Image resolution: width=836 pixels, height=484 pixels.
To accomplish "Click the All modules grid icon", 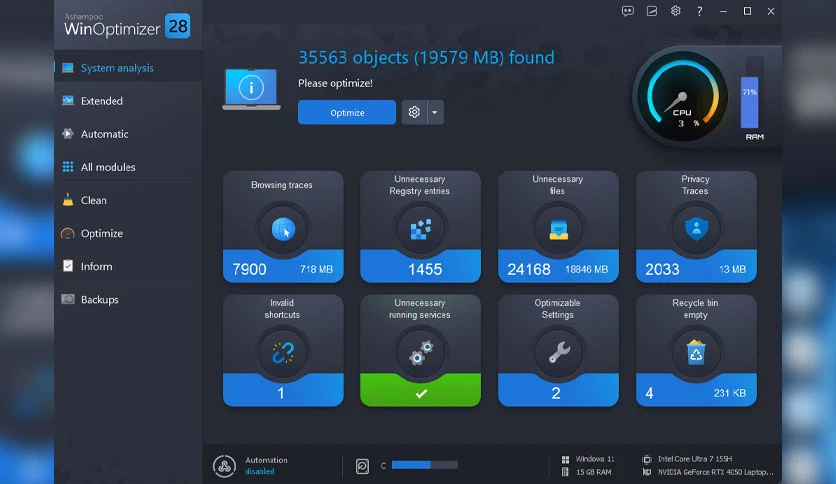I will click(x=68, y=167).
